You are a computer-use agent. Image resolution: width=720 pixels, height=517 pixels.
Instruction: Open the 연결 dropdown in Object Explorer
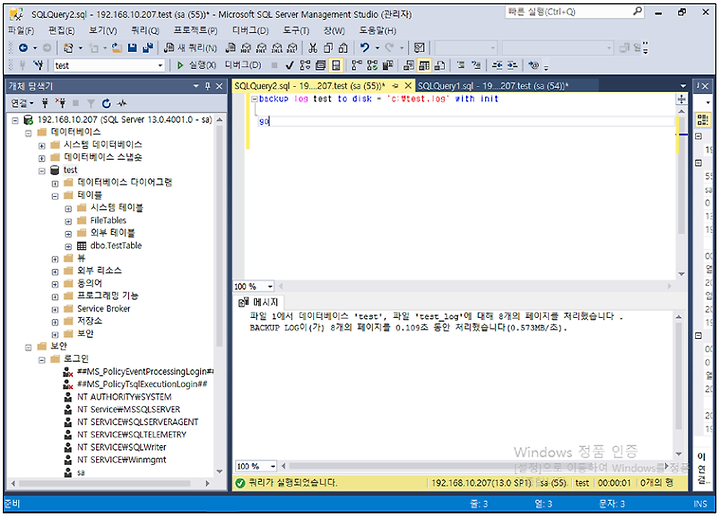(22, 103)
